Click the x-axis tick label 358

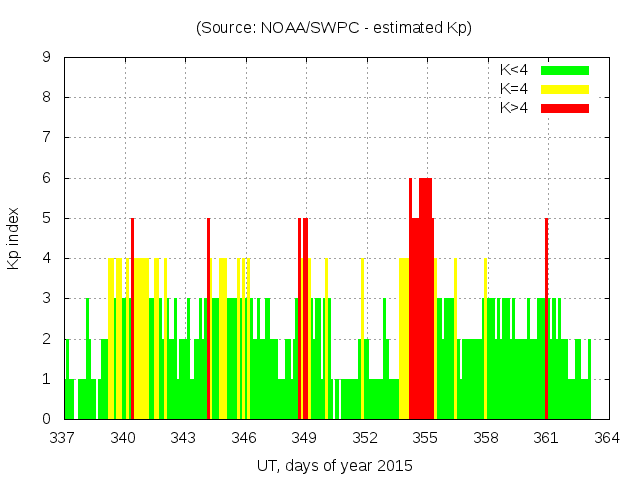pos(486,438)
